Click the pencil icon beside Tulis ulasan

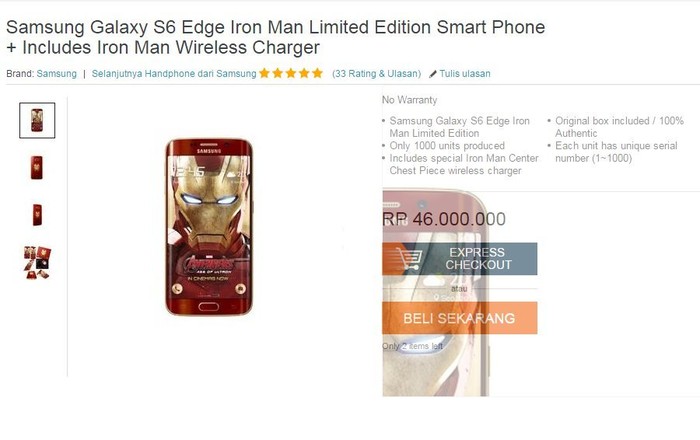point(433,74)
